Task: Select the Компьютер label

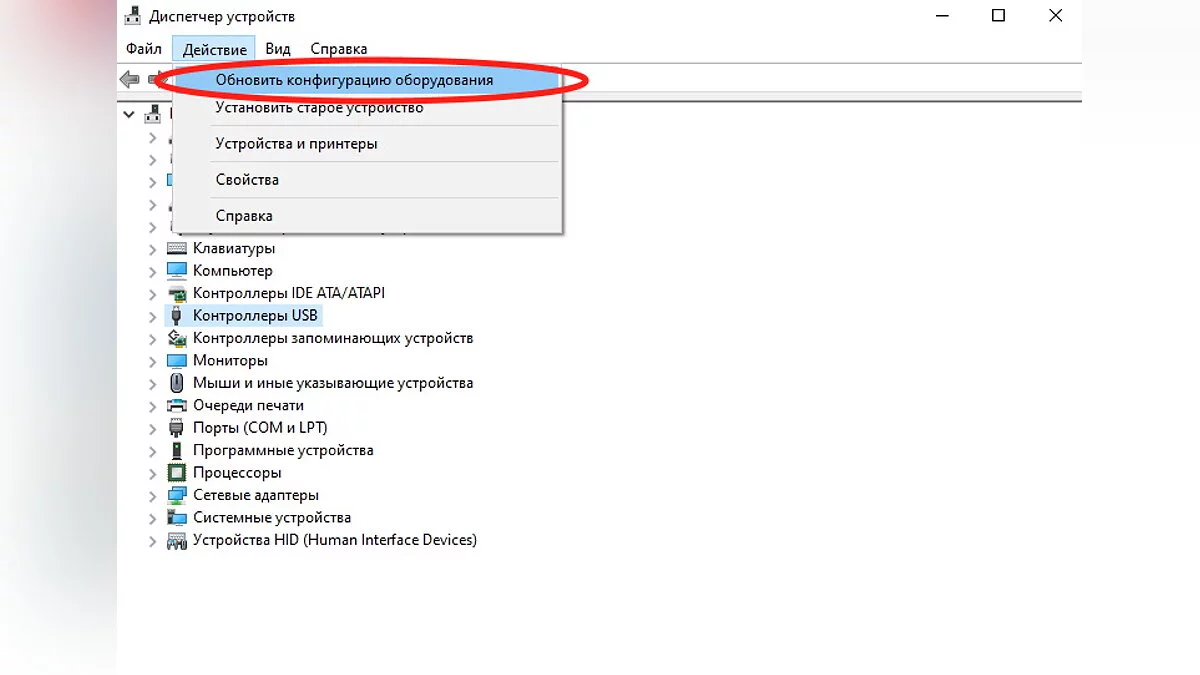Action: (x=233, y=270)
